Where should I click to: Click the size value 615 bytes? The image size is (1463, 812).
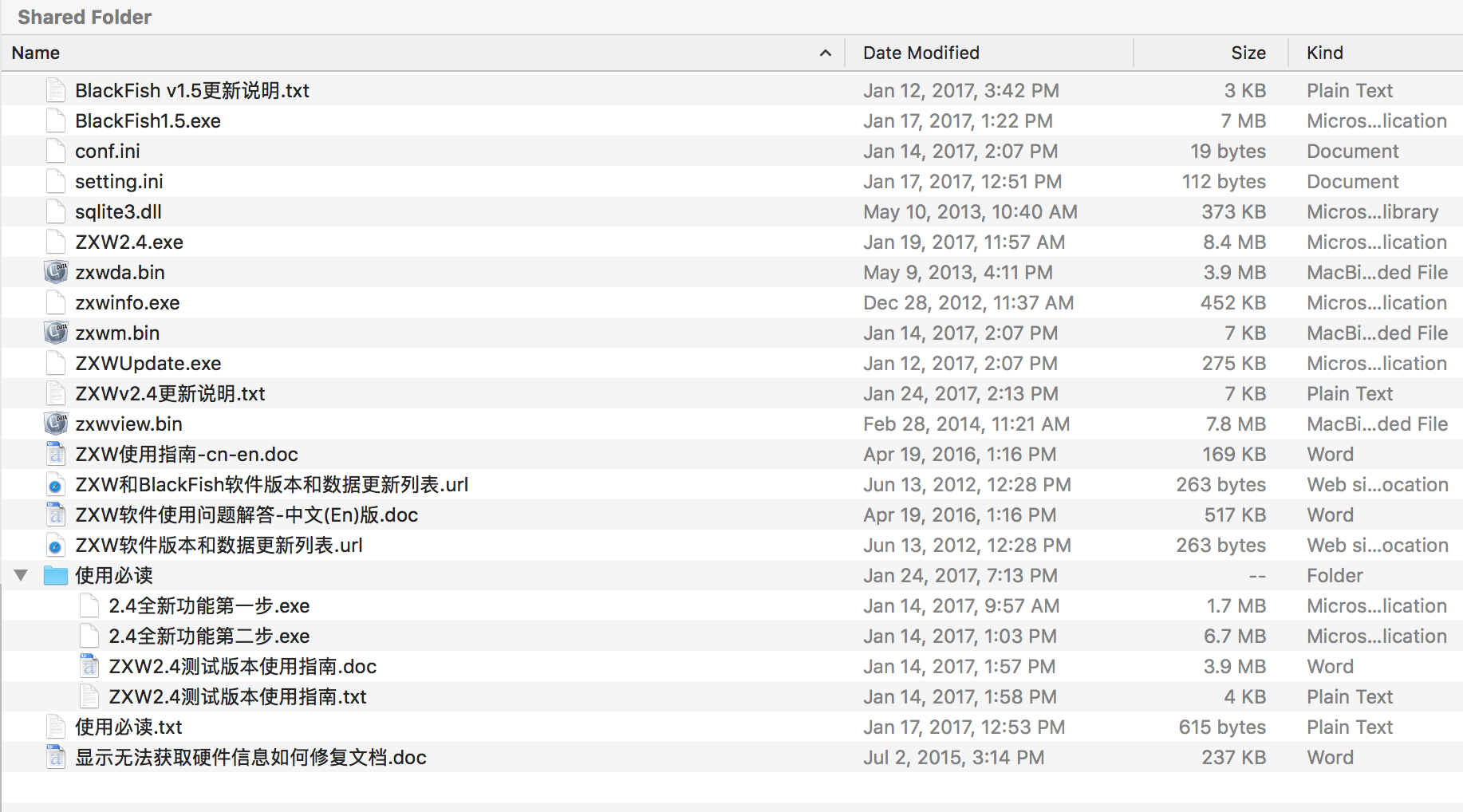point(1223,727)
